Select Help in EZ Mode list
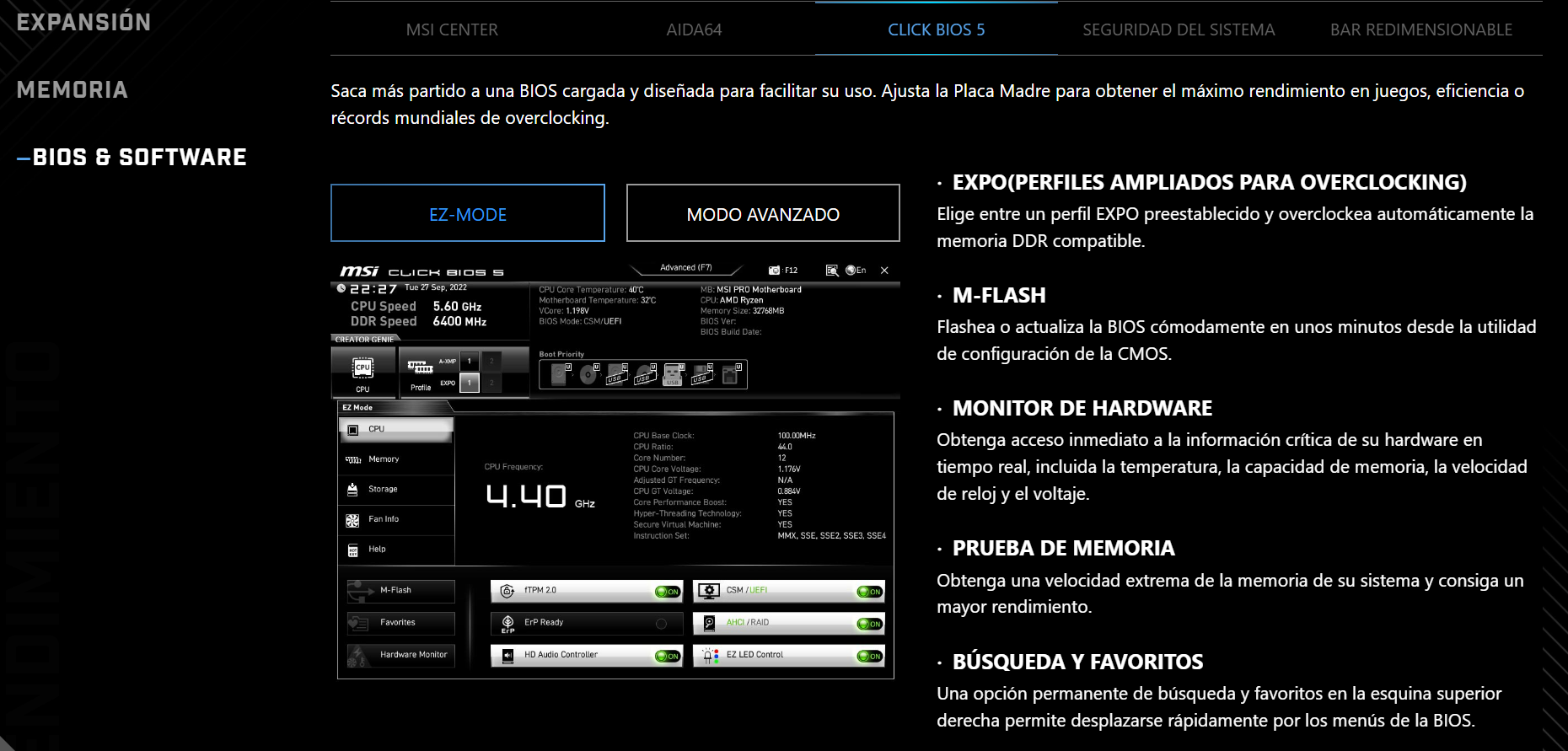The image size is (1568, 751). click(396, 549)
